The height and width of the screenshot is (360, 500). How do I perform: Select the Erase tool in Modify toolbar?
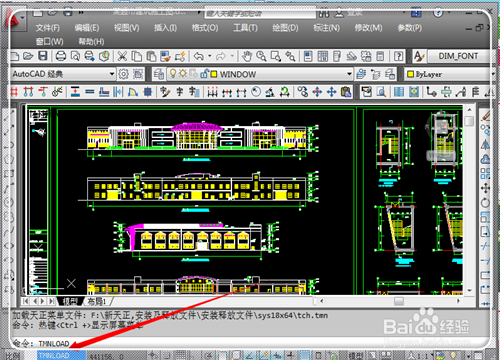point(486,115)
